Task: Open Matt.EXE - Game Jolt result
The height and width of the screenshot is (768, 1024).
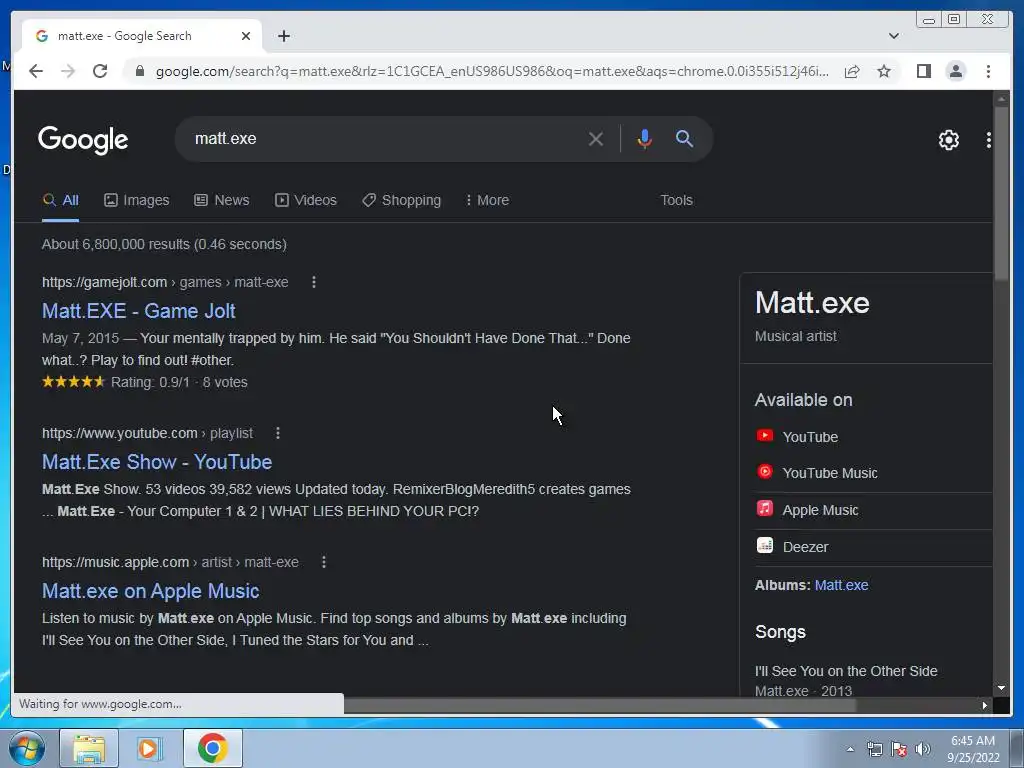Action: (x=138, y=311)
